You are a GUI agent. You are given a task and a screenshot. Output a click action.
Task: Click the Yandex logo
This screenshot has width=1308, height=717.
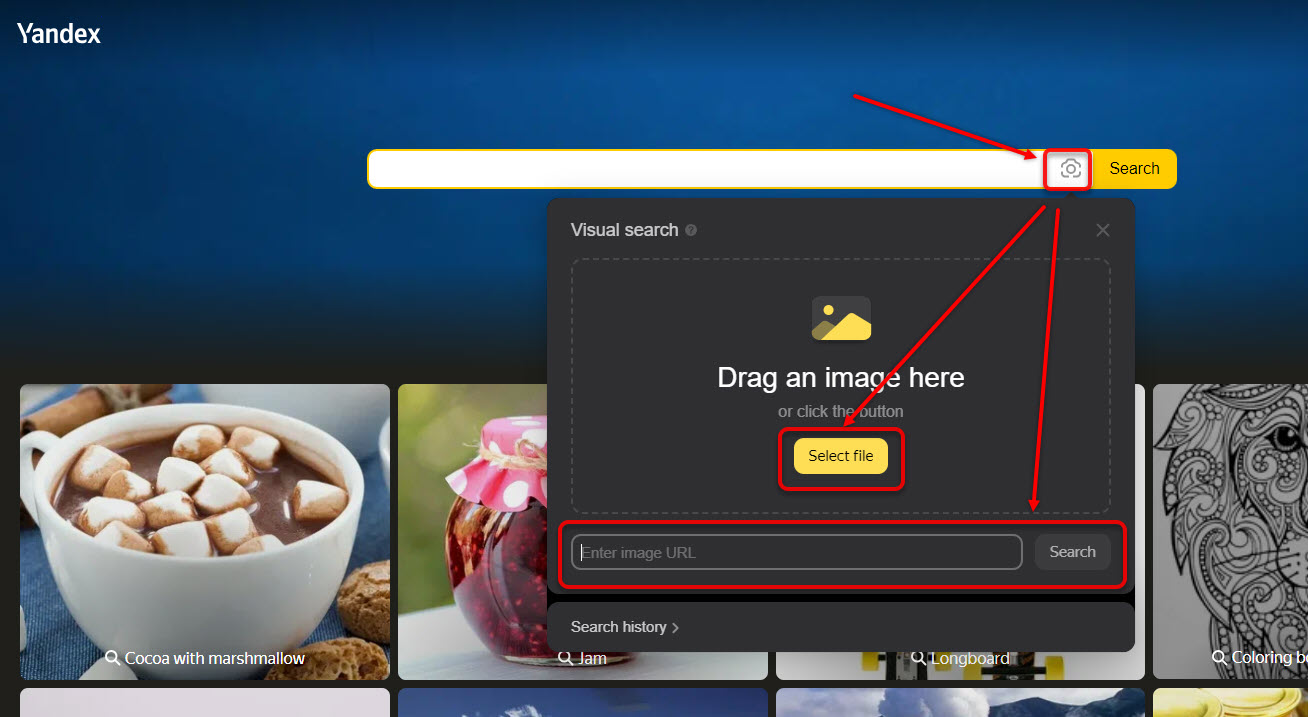tap(59, 34)
